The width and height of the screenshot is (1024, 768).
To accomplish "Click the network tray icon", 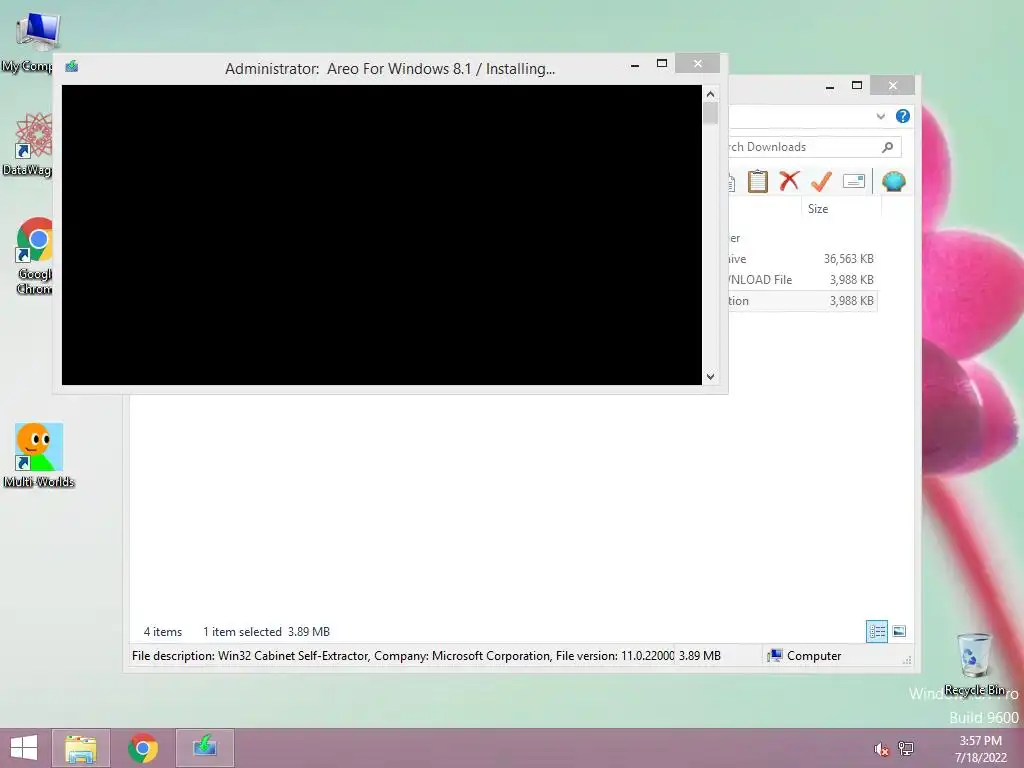I will click(x=906, y=748).
